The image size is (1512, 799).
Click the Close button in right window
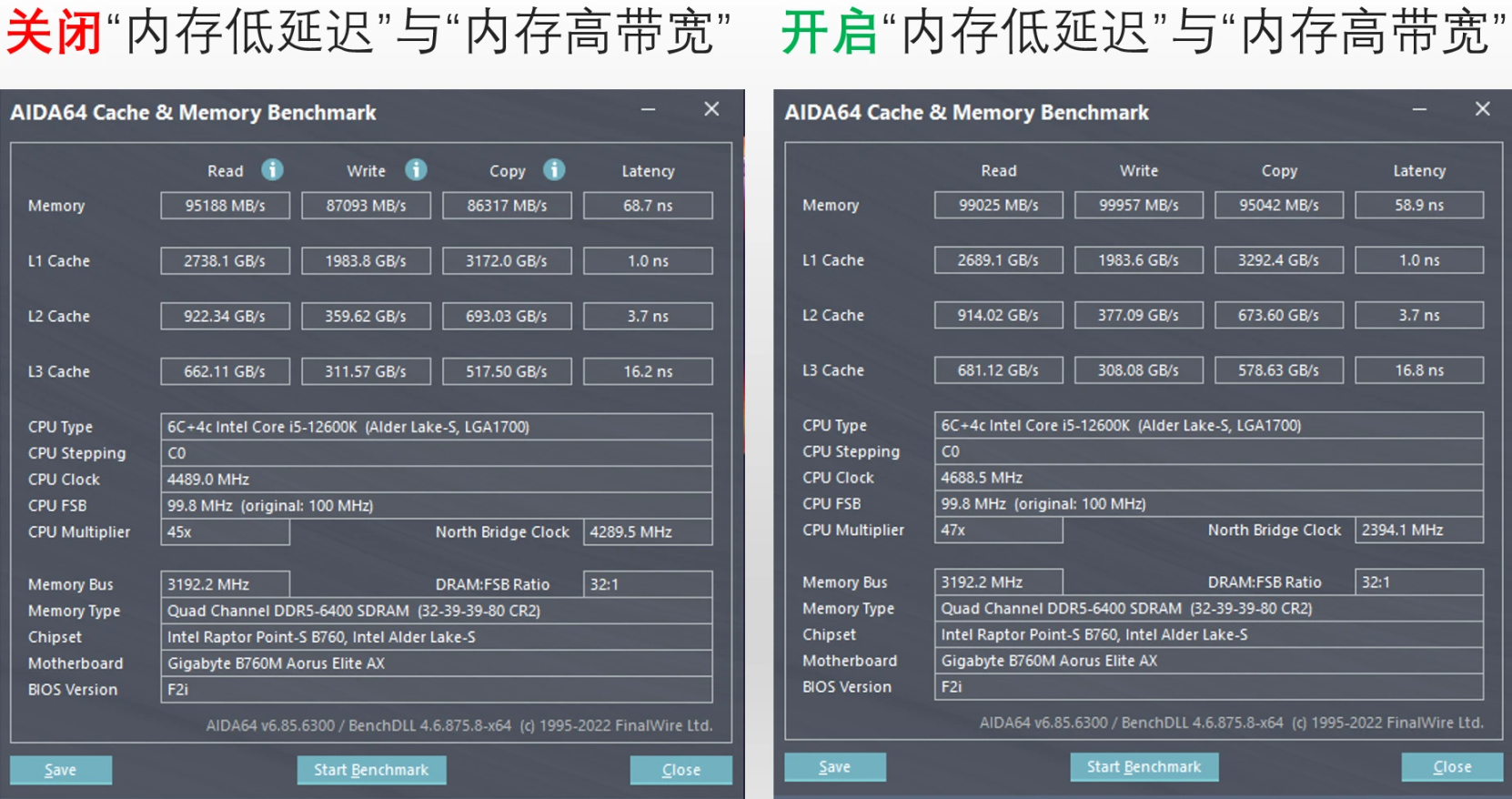1452,767
